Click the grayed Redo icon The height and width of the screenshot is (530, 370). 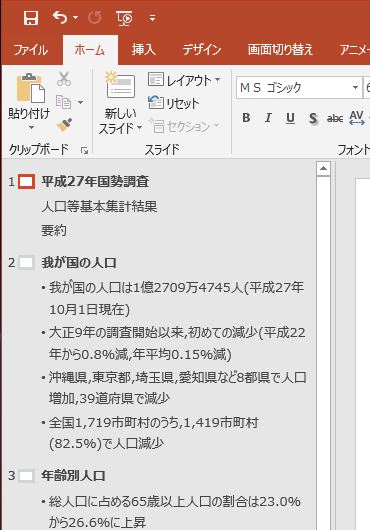coord(94,17)
